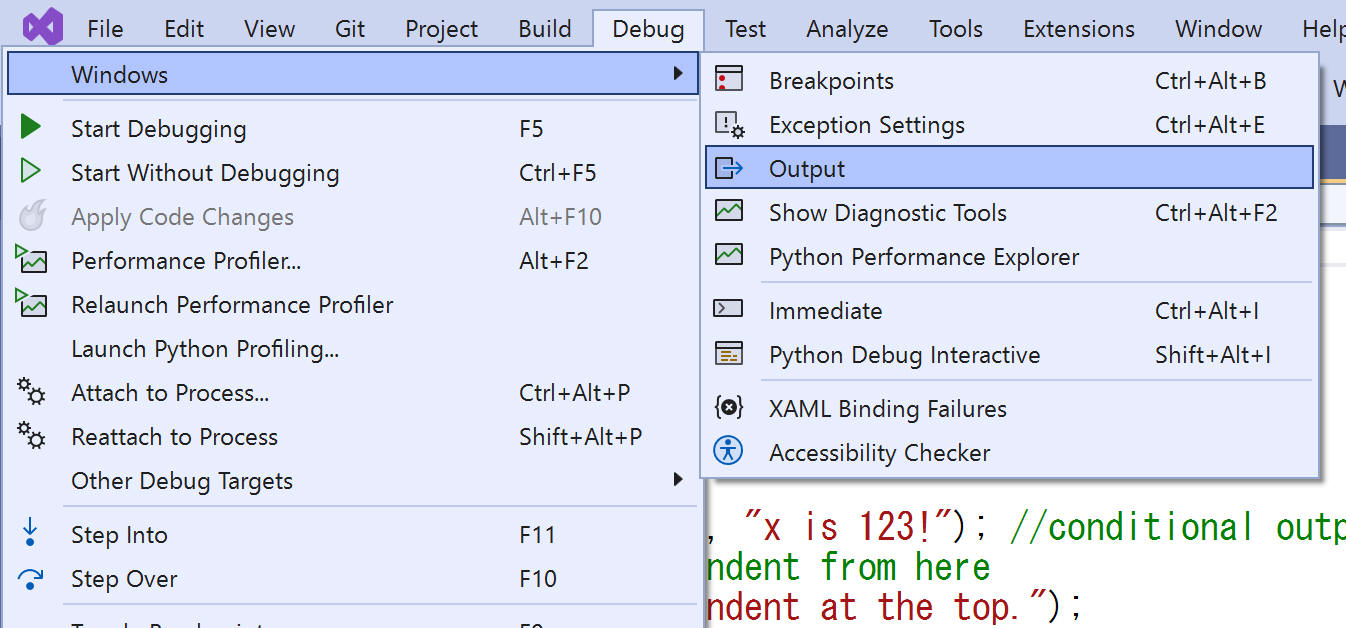Close the open Debug menu
Screen dimensions: 1346x628
(x=648, y=29)
